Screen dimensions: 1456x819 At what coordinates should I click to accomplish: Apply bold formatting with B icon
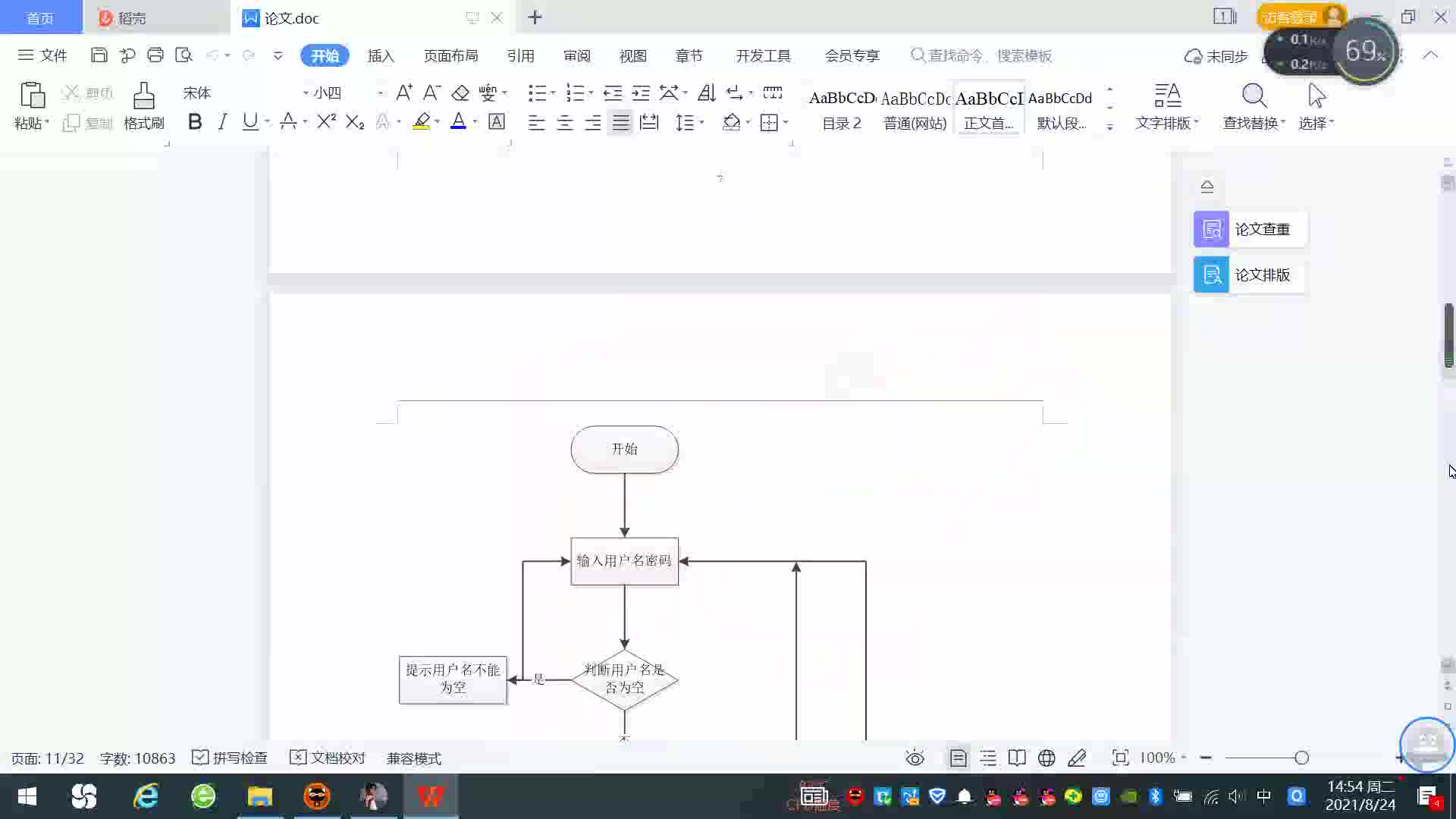coord(195,122)
